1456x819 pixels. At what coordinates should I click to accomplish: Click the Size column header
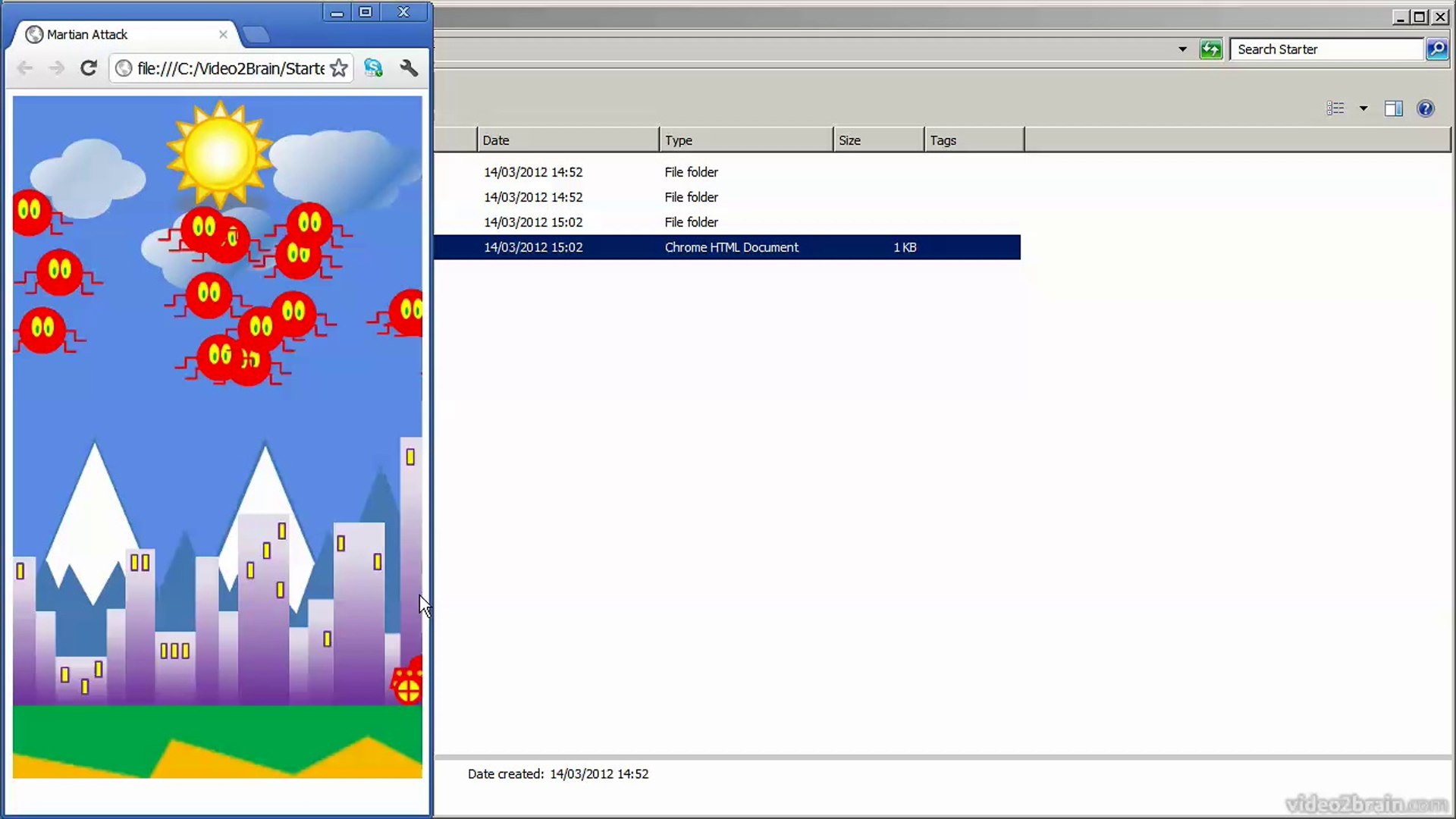[878, 140]
